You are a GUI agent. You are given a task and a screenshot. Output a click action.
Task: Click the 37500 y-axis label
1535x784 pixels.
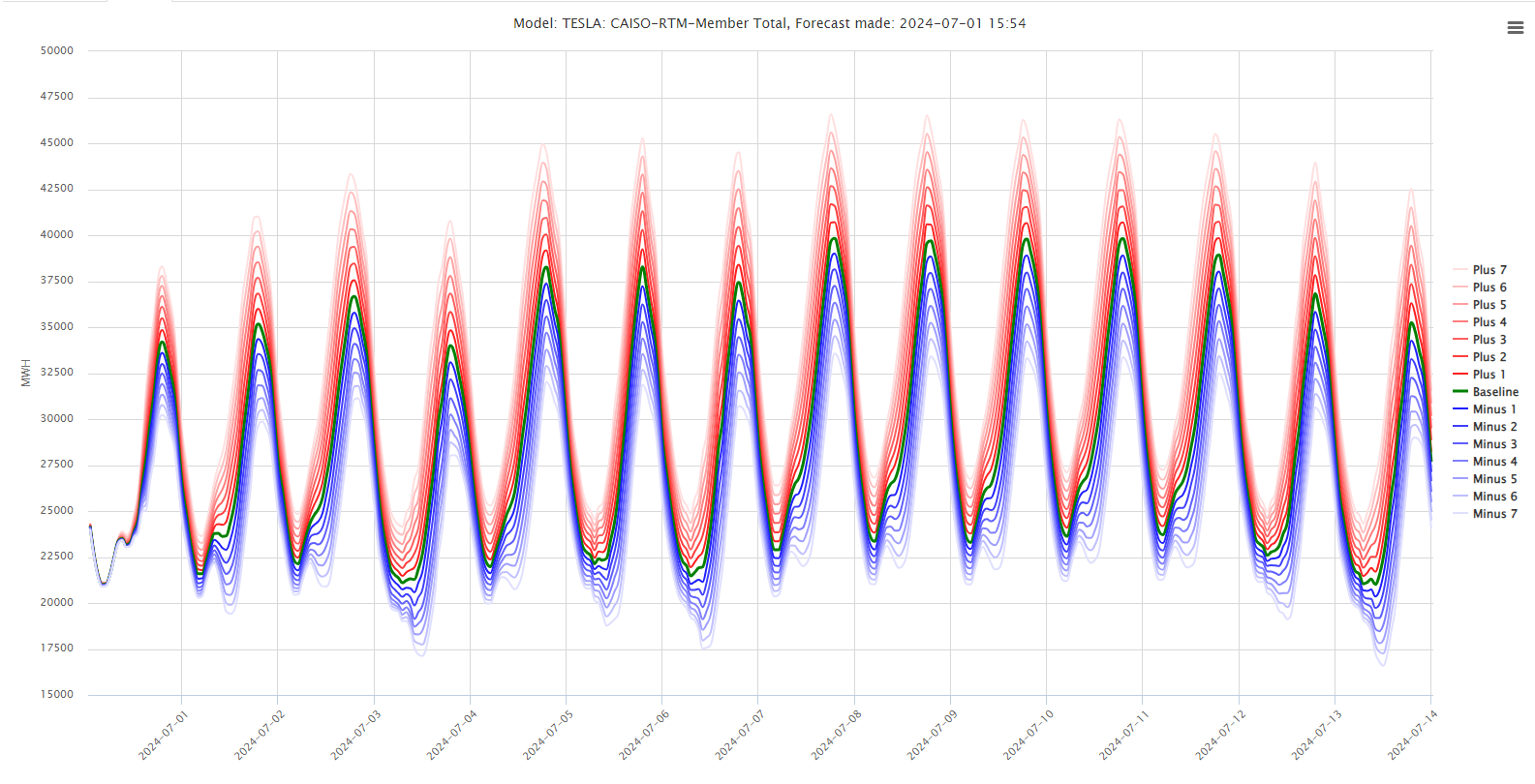(x=56, y=281)
